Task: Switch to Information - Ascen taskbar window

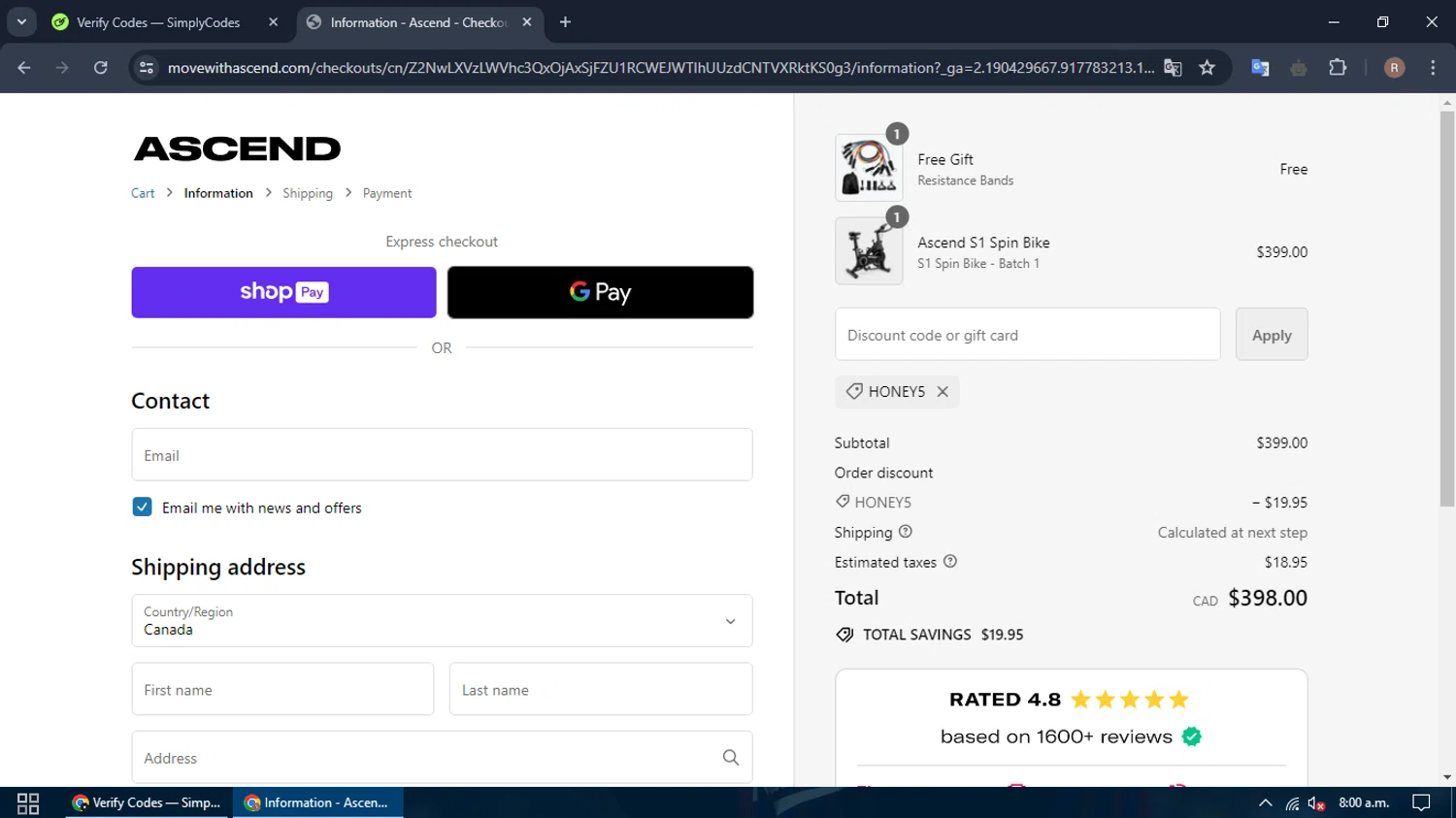Action: point(317,802)
